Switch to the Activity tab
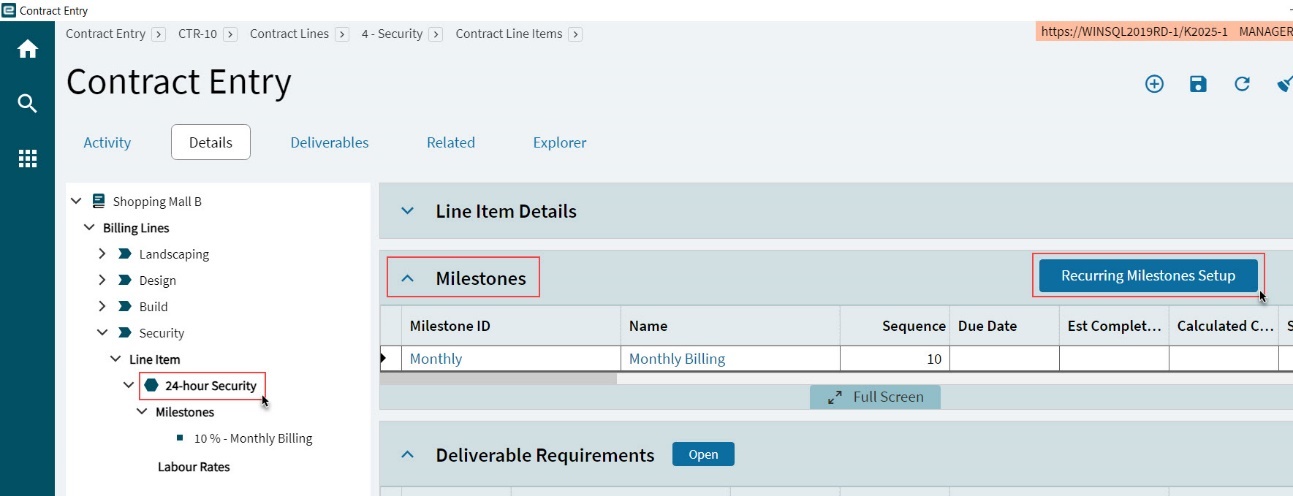 click(107, 142)
